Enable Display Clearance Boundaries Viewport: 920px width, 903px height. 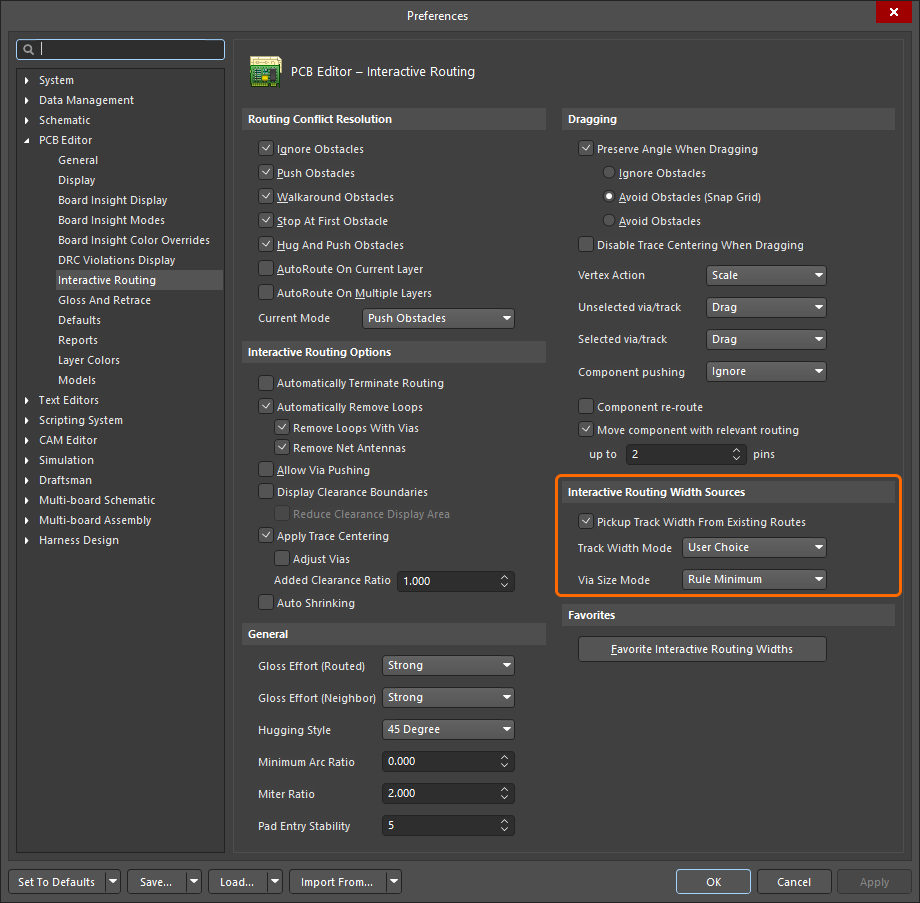click(x=266, y=492)
